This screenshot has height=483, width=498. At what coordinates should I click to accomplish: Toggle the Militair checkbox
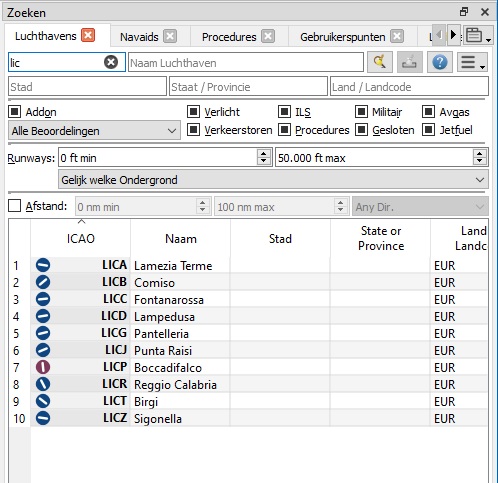(361, 112)
